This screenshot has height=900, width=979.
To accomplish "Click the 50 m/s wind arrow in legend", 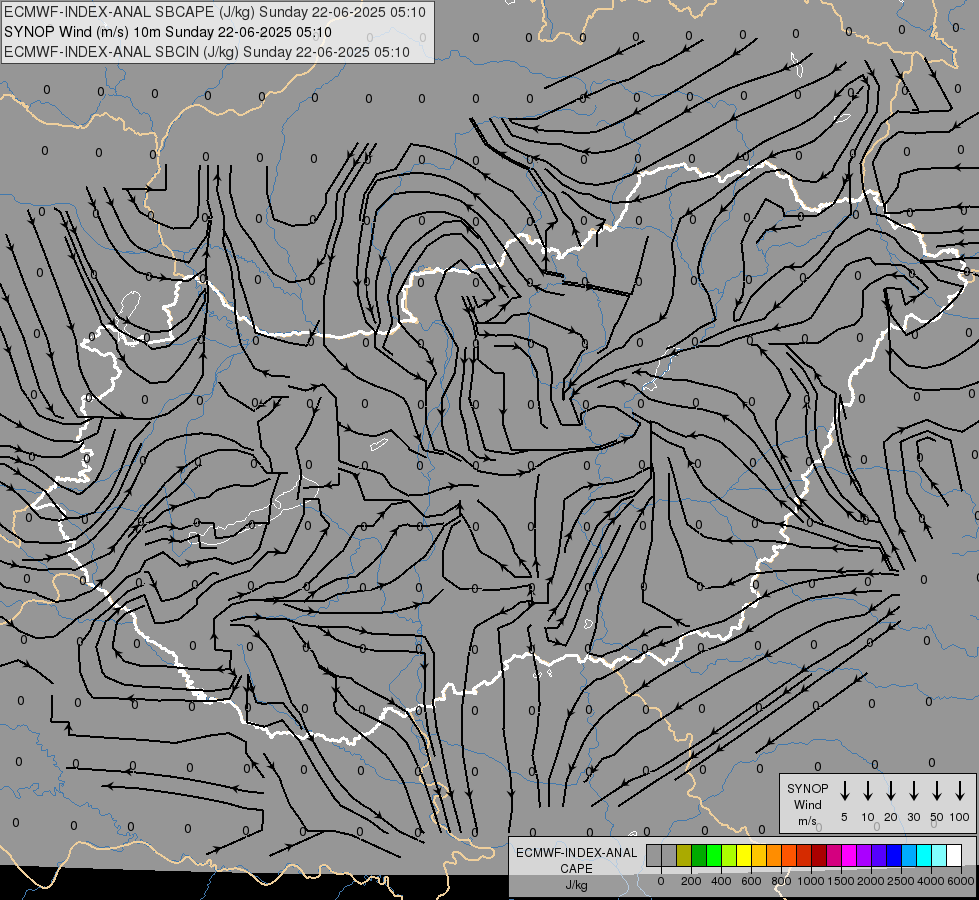I will coord(937,790).
